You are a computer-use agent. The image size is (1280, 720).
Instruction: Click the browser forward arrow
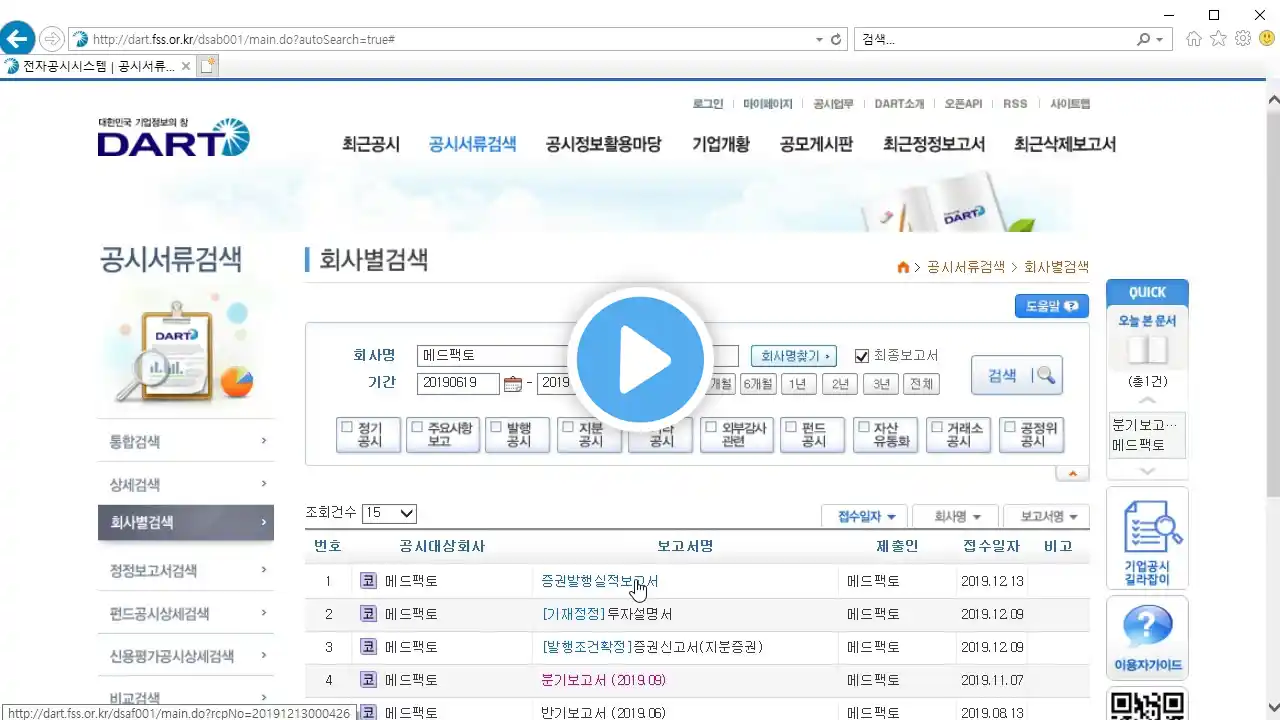coord(51,39)
